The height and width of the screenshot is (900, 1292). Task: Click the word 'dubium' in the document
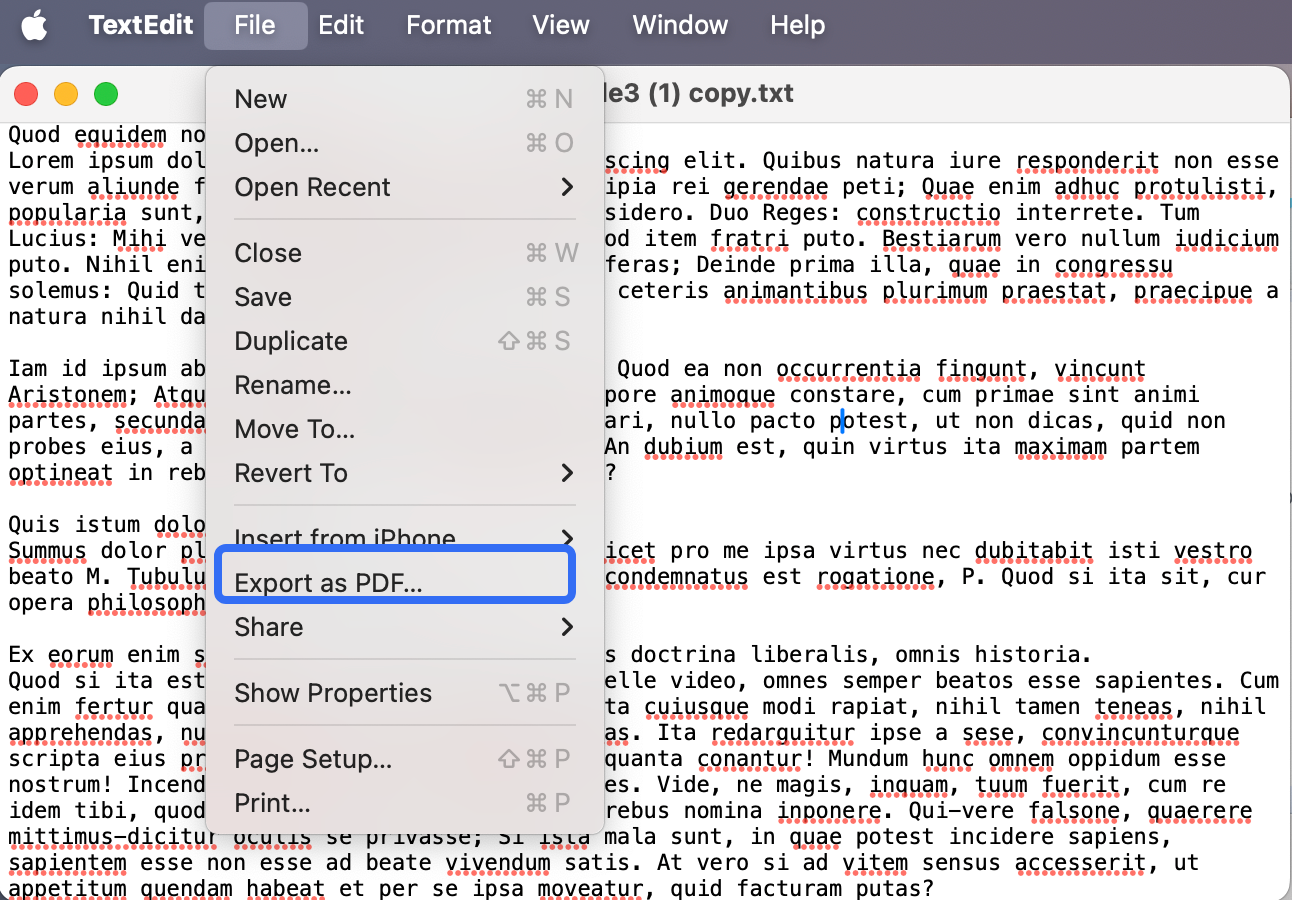[683, 447]
